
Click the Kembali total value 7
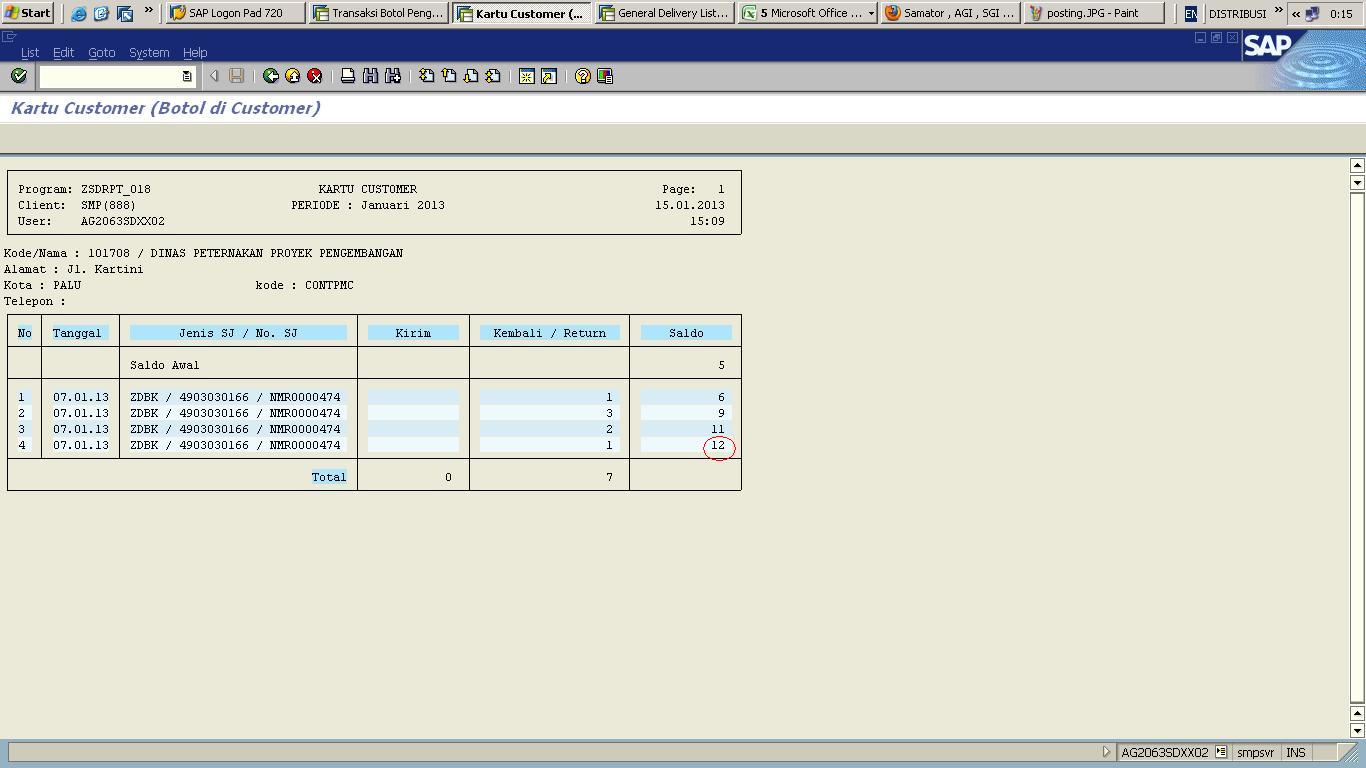click(609, 477)
